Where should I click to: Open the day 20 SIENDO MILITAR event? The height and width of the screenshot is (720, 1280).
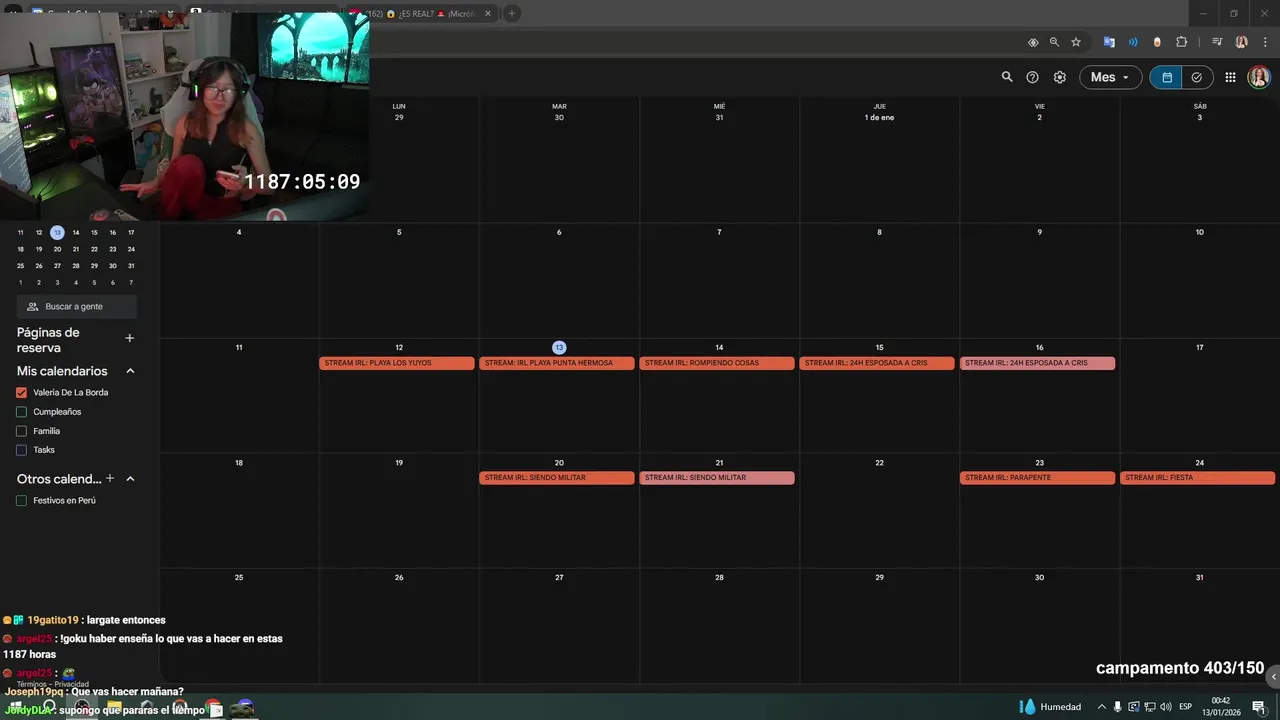pyautogui.click(x=557, y=478)
